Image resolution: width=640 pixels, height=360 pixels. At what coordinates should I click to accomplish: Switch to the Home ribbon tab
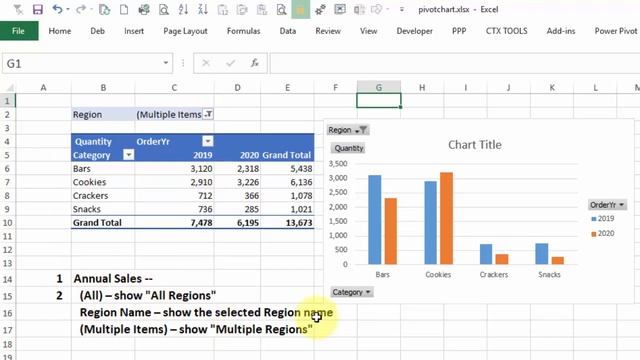pos(60,31)
